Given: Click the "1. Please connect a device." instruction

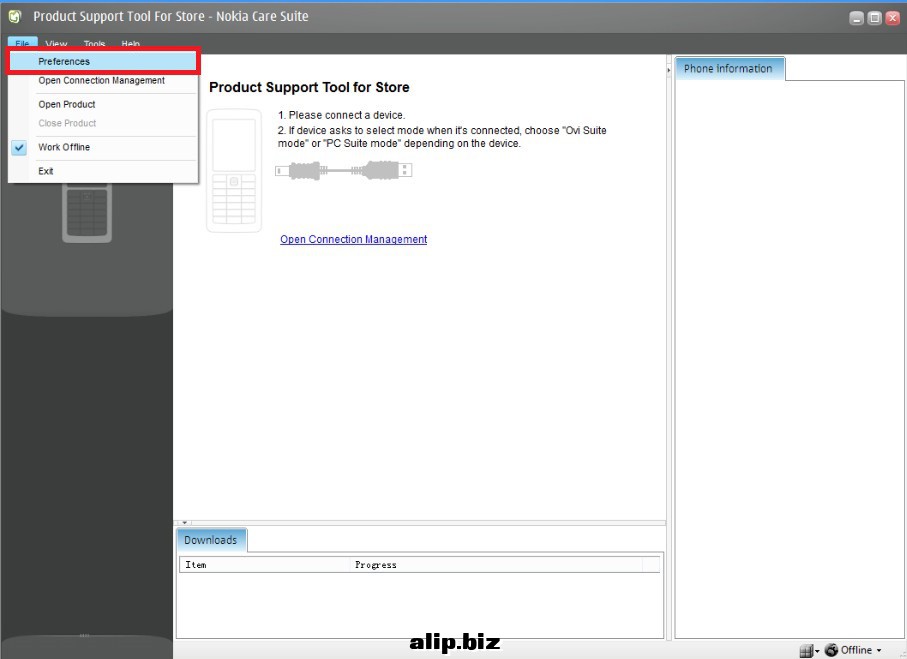Looking at the screenshot, I should (x=341, y=115).
